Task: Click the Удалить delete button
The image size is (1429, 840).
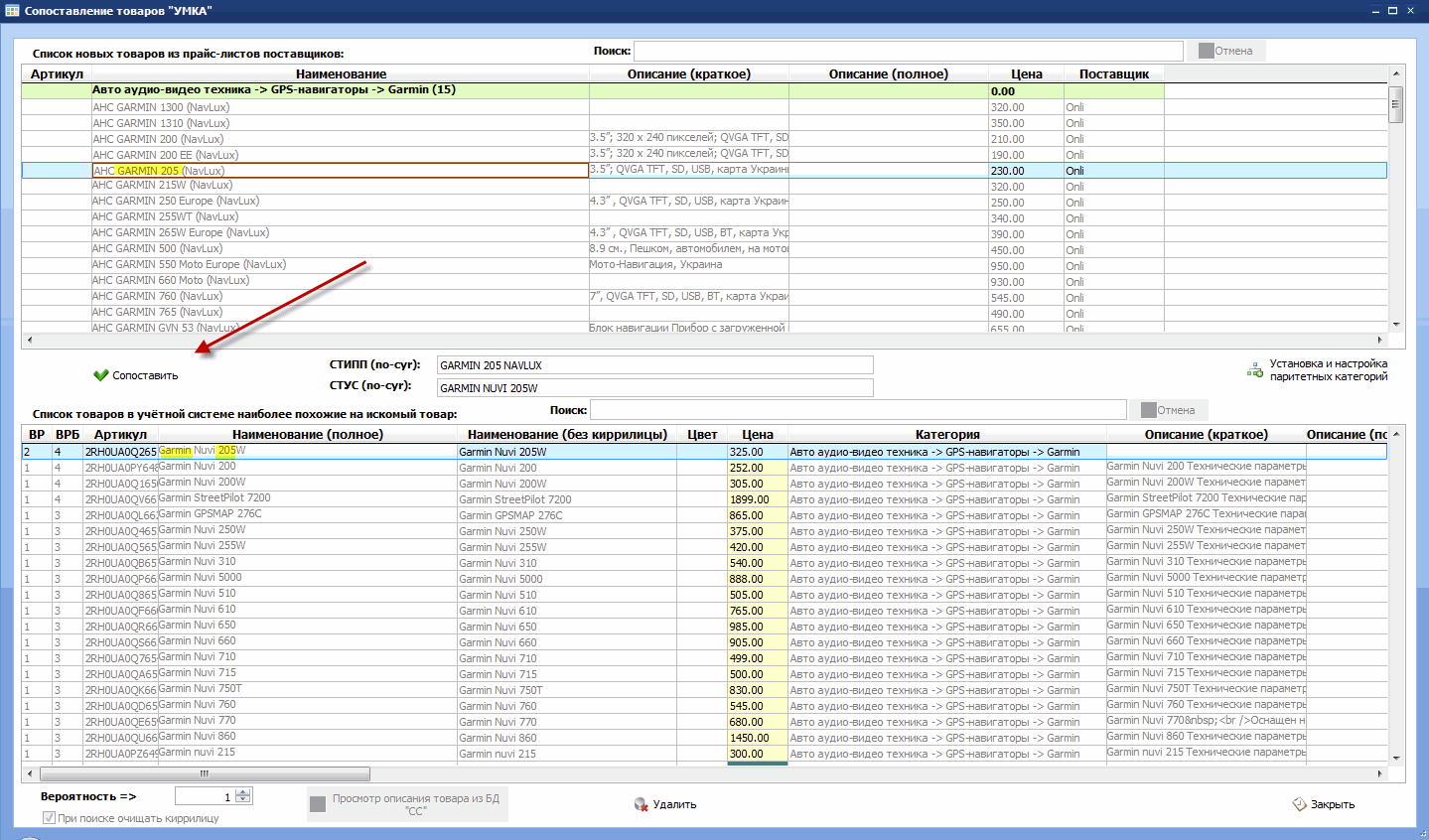Action: click(x=665, y=804)
